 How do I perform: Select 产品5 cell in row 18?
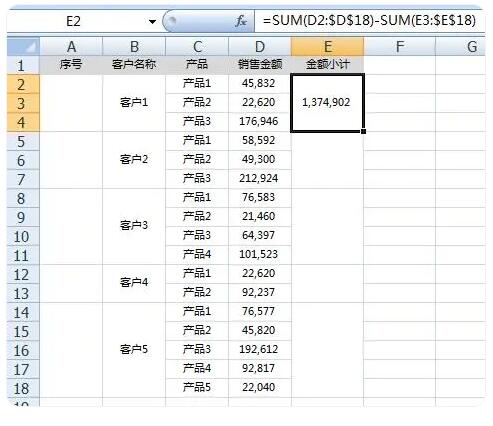pos(197,388)
